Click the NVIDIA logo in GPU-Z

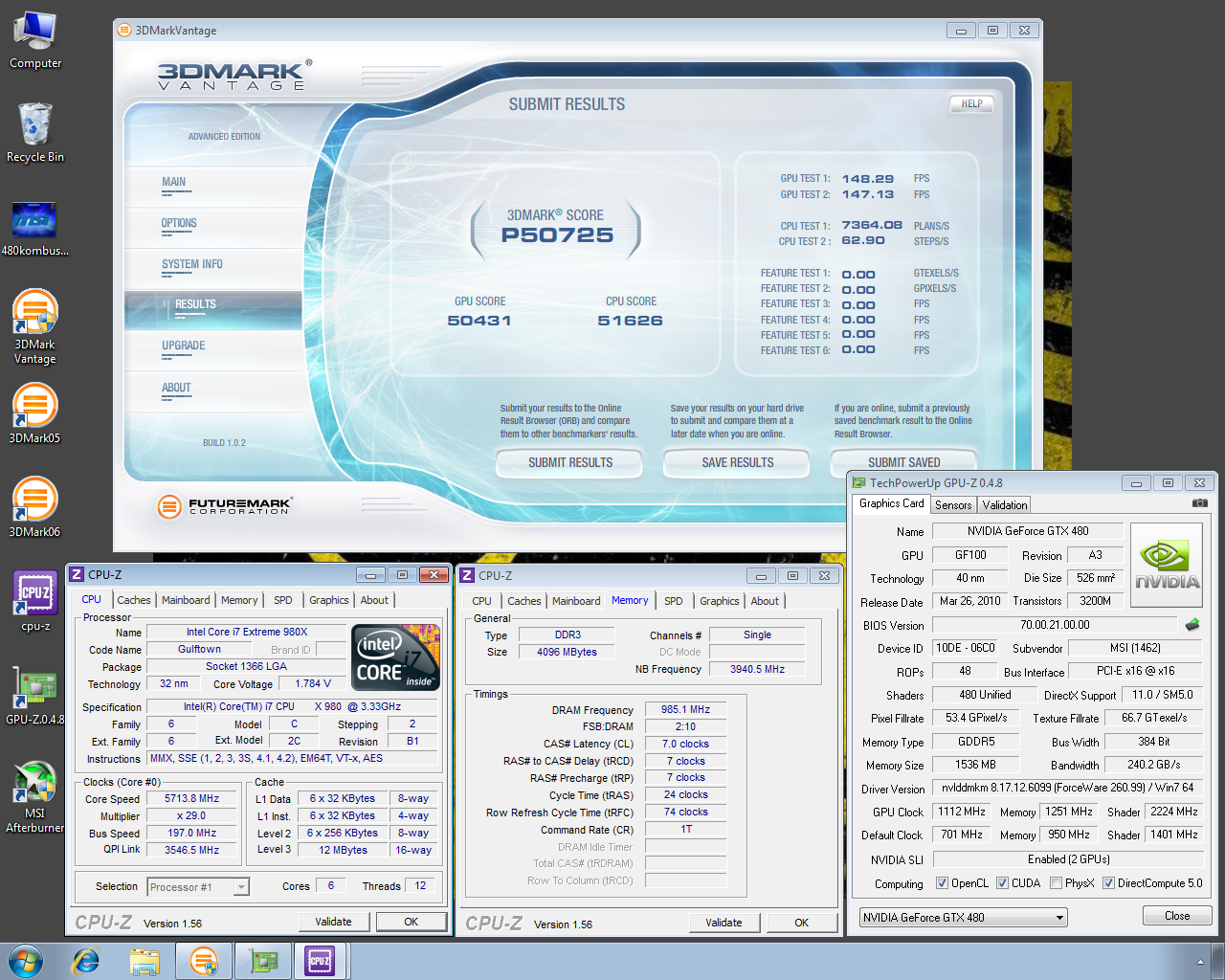(x=1167, y=565)
